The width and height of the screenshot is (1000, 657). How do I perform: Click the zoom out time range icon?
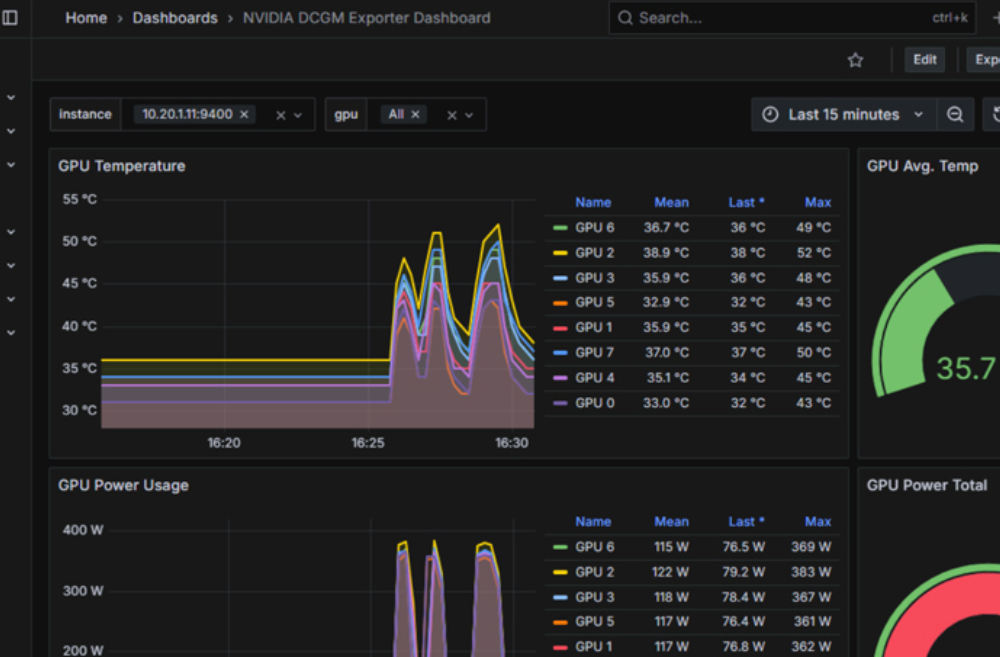[x=955, y=115]
